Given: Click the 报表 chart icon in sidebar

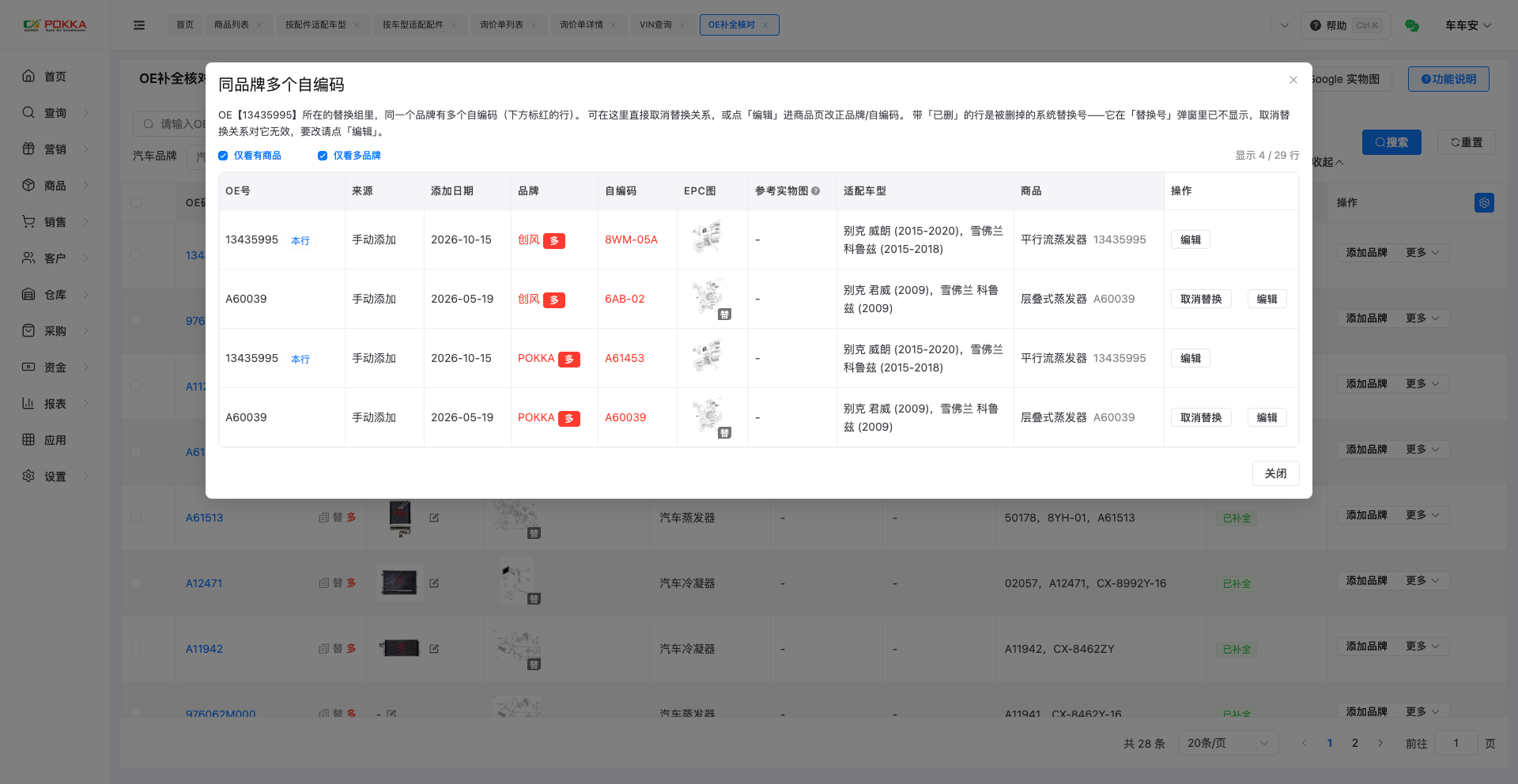Looking at the screenshot, I should click(x=28, y=403).
